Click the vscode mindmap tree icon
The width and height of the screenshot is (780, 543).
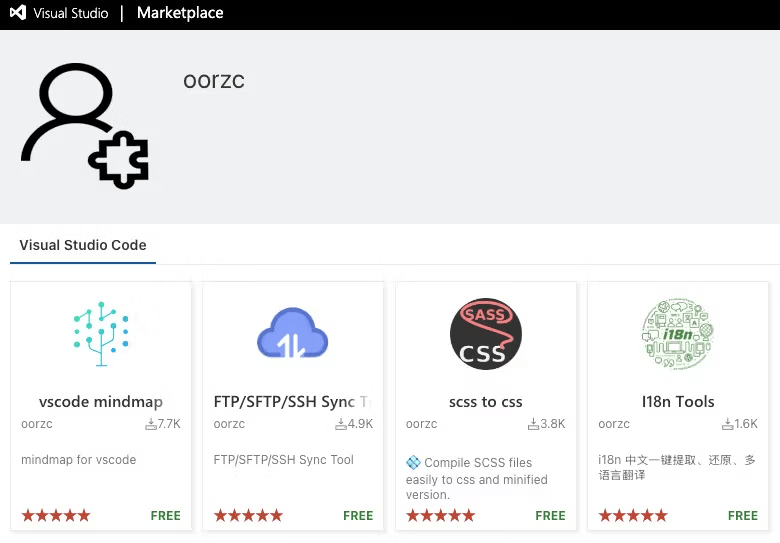pyautogui.click(x=101, y=334)
